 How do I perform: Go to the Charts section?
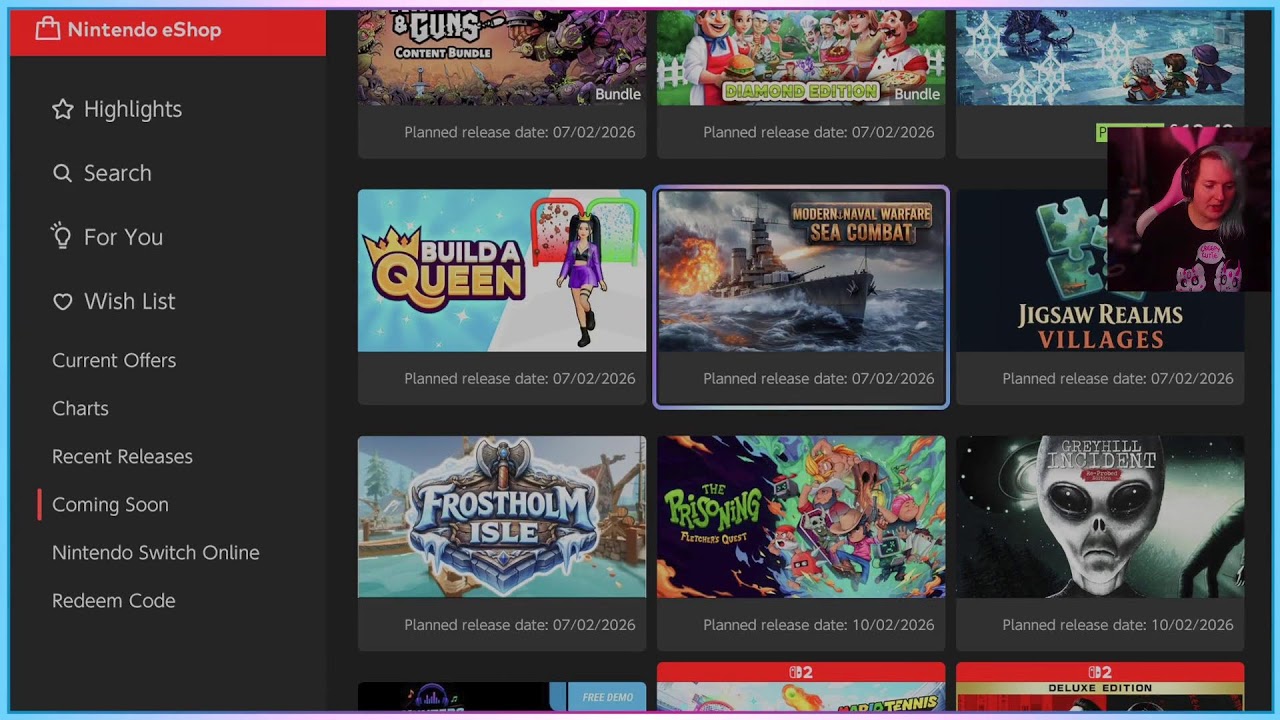point(80,408)
